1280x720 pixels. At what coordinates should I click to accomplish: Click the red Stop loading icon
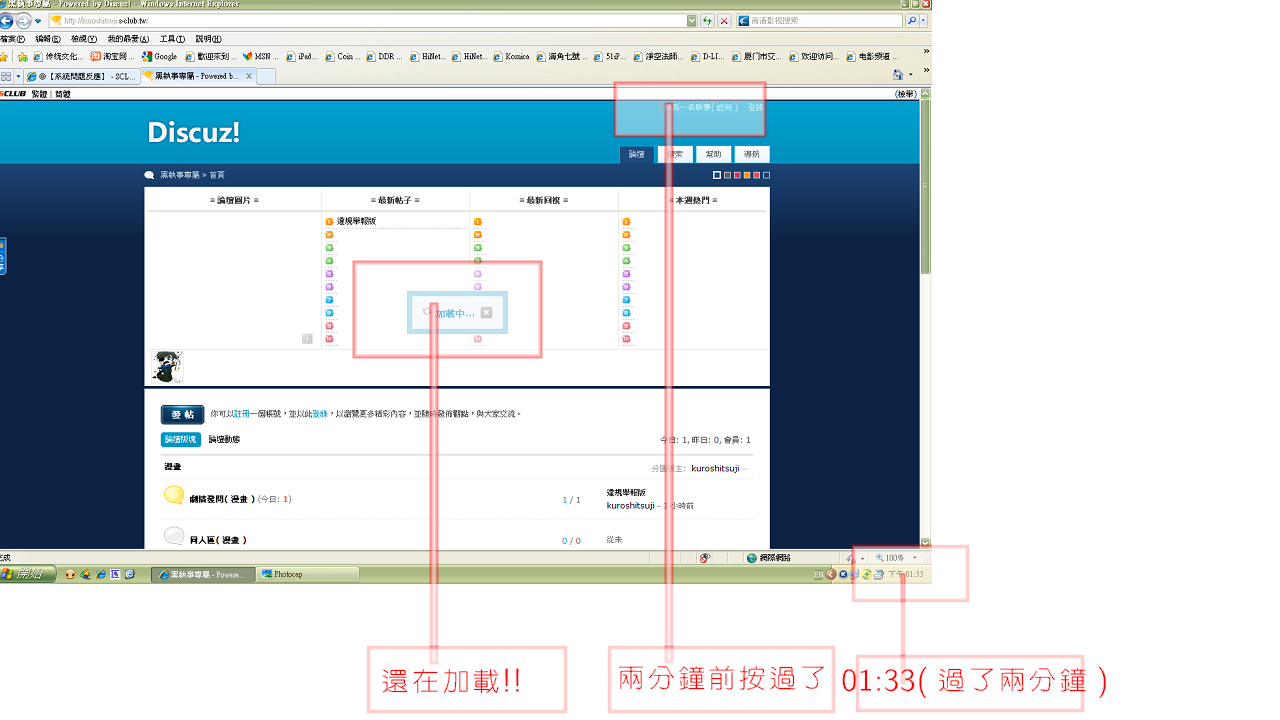(724, 21)
